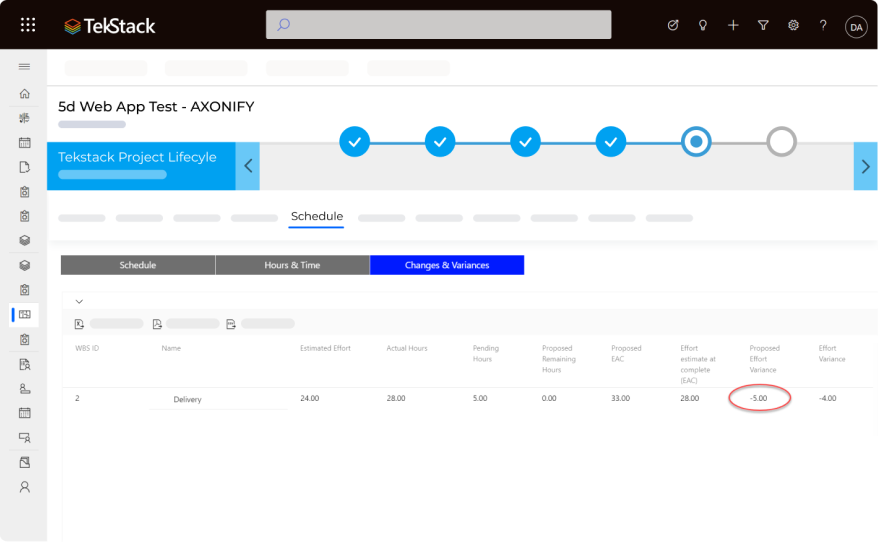Screen dimensions: 878x542
Task: Open the Hours & Time sub-tab
Action: tap(292, 265)
